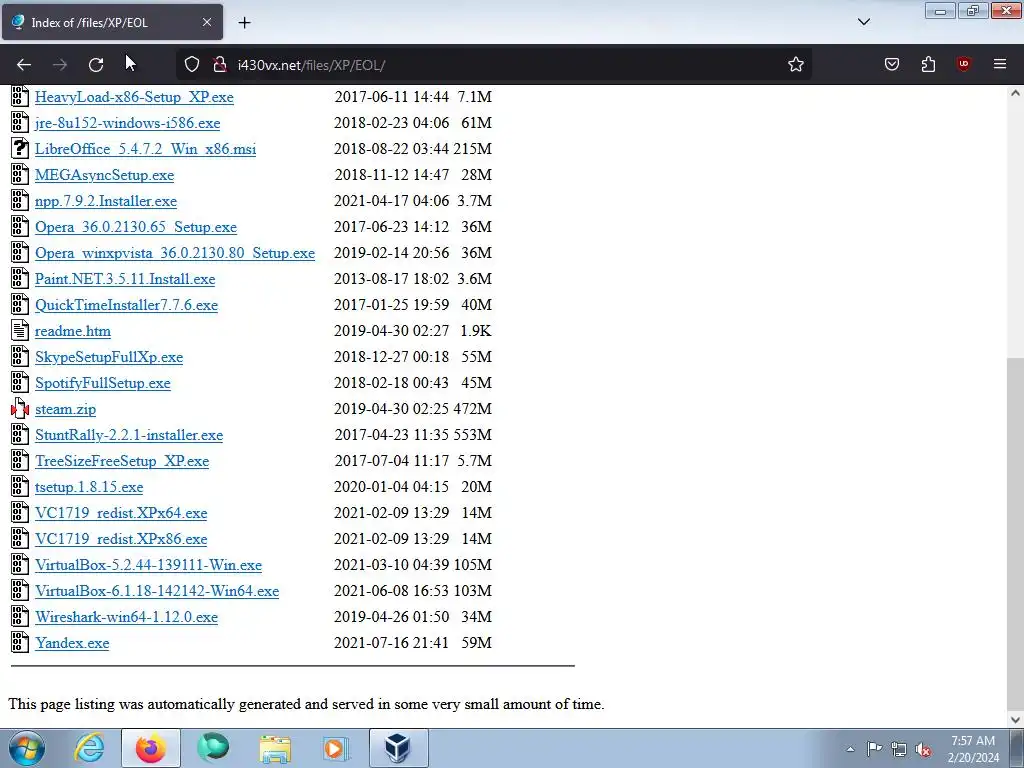Click the vertical scrollbar thumb
1024x768 pixels.
1015,532
